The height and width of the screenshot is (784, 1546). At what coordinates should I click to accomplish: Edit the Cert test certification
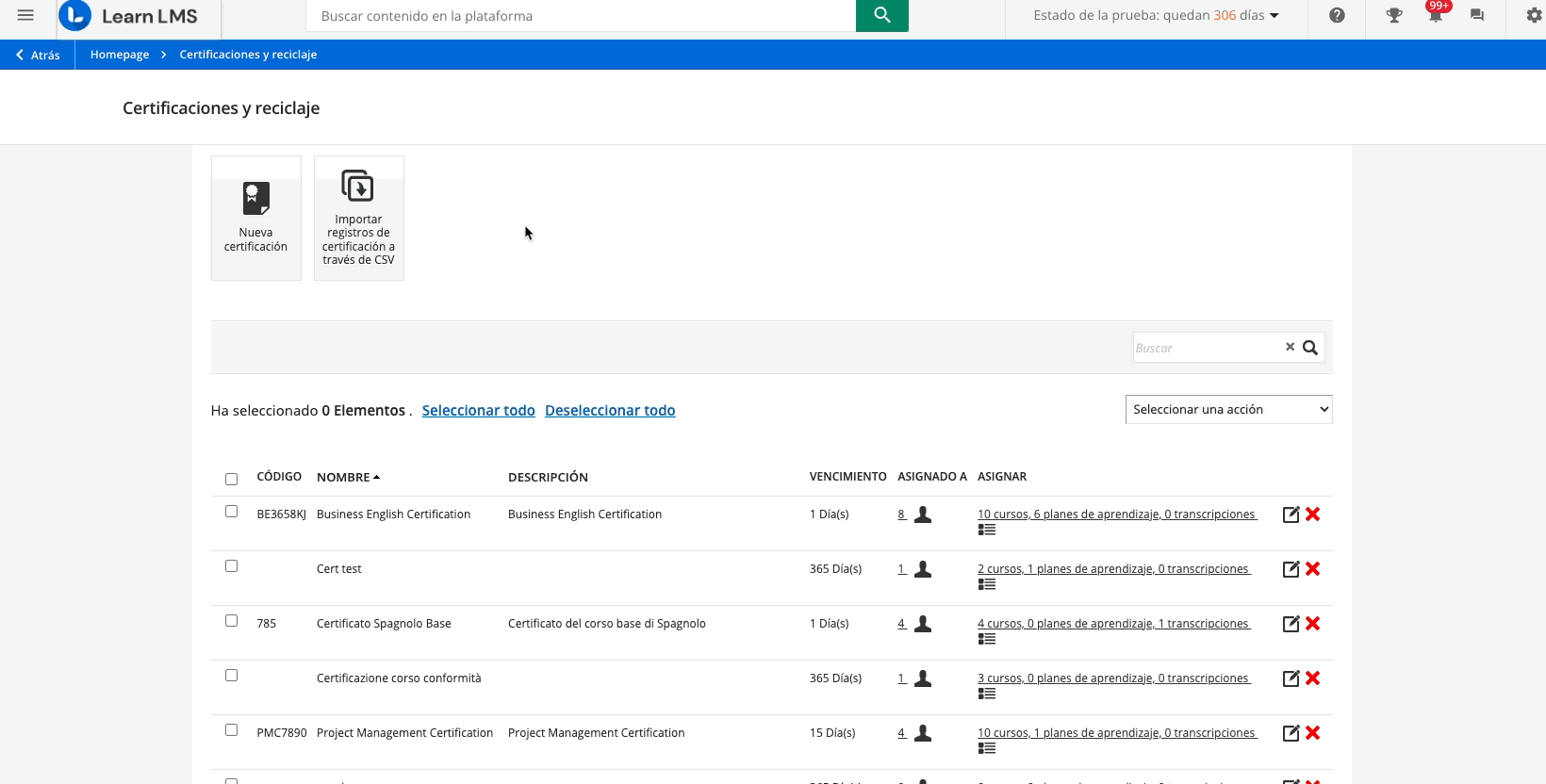(1291, 569)
